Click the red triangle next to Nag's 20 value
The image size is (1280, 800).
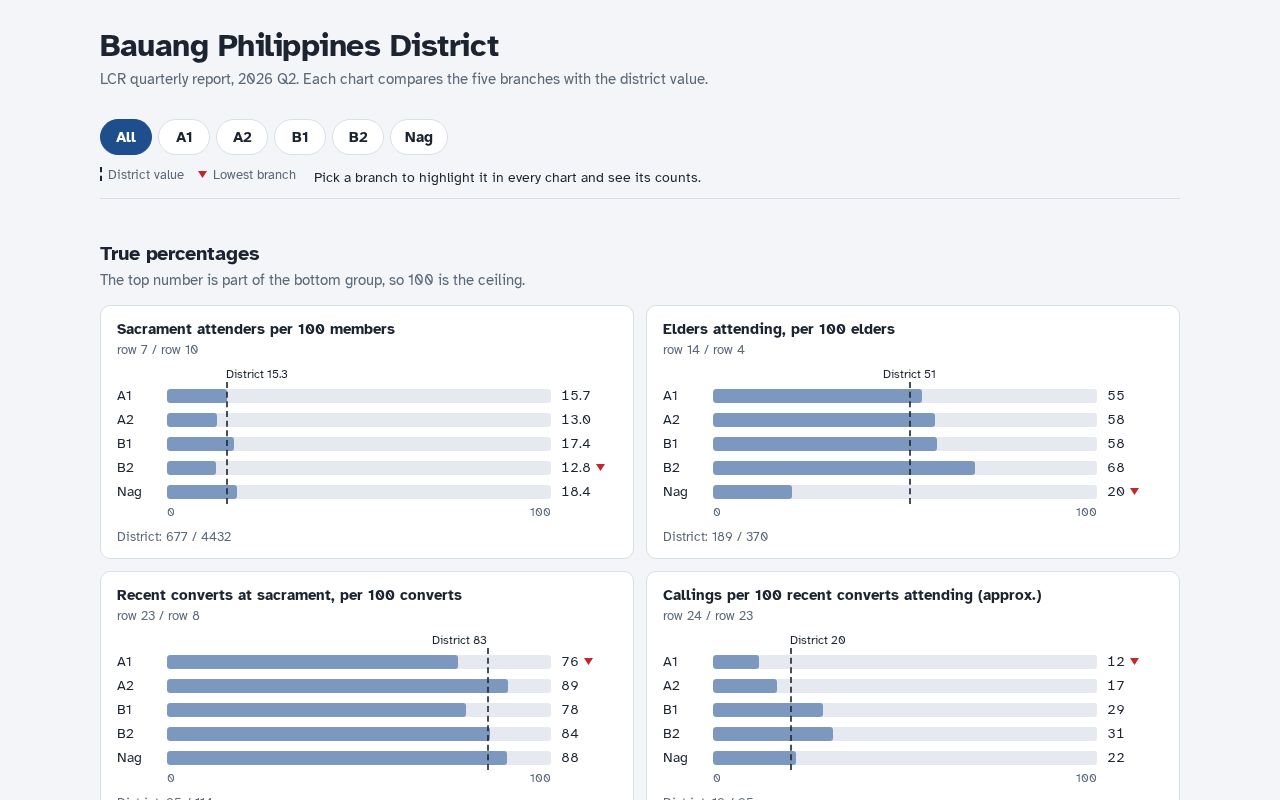point(1135,491)
